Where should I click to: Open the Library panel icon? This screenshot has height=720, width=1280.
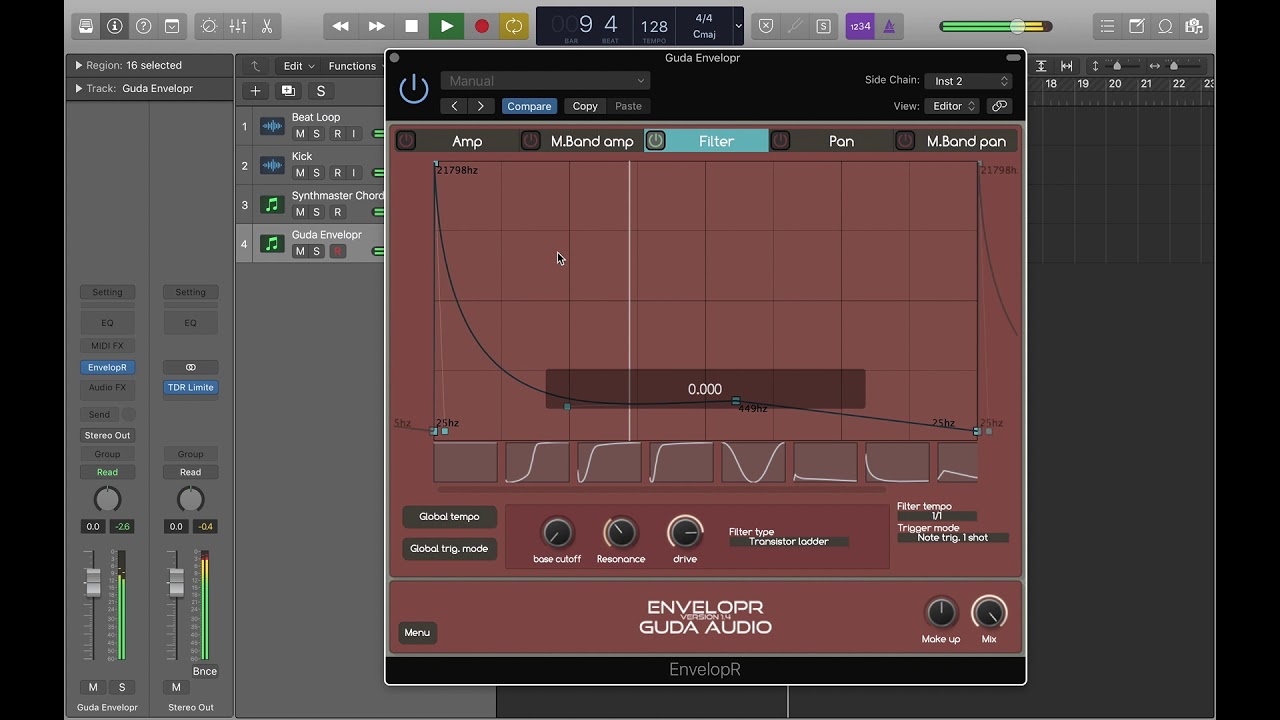[86, 26]
